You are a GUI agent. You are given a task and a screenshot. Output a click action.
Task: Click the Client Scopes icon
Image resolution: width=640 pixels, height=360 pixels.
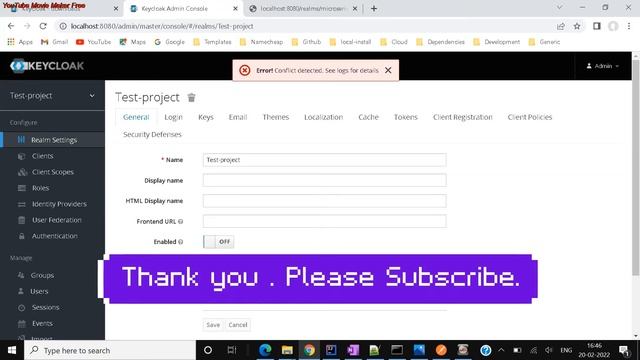tap(22, 172)
